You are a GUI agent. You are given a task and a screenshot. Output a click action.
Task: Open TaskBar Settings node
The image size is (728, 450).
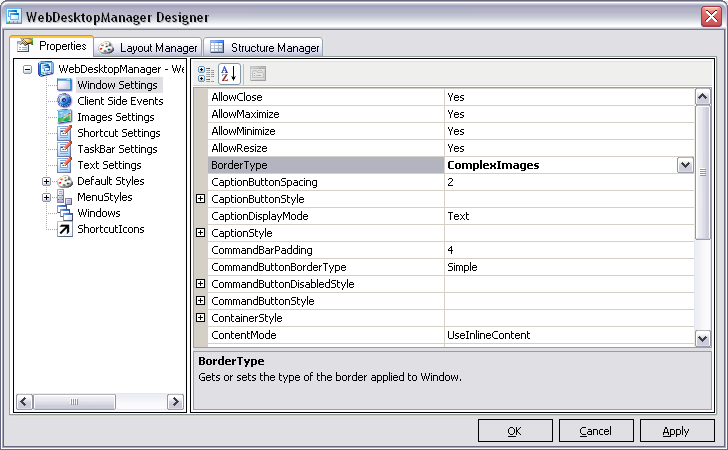coord(117,149)
